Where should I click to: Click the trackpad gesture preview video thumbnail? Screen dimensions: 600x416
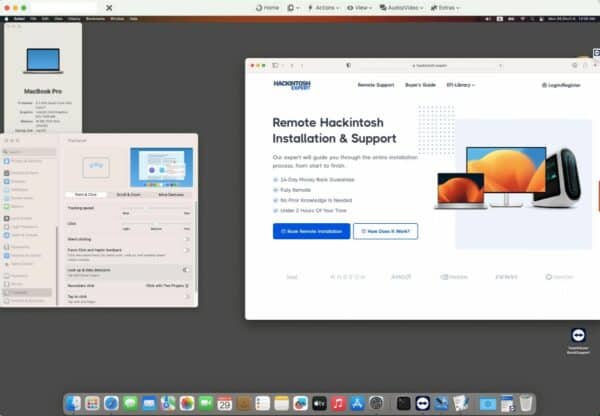coord(161,167)
